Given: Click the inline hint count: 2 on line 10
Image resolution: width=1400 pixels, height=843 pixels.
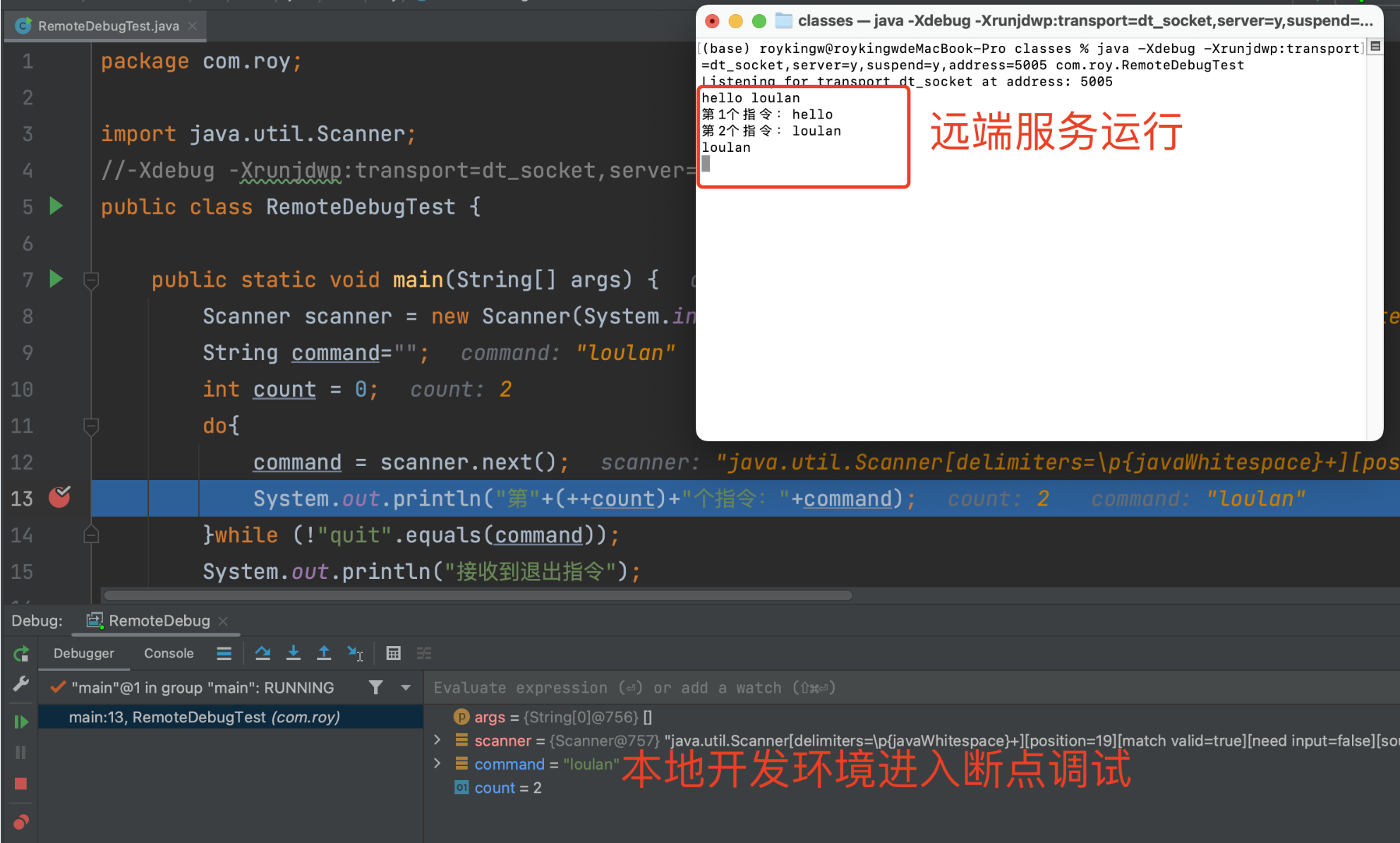Looking at the screenshot, I should (x=461, y=389).
